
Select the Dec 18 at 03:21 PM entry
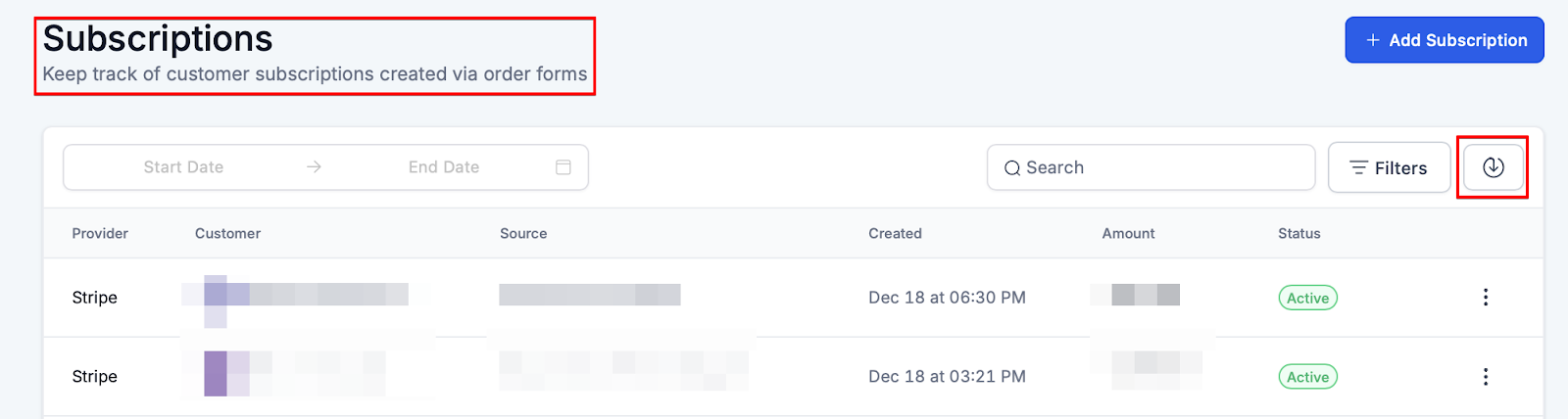pyautogui.click(x=947, y=376)
